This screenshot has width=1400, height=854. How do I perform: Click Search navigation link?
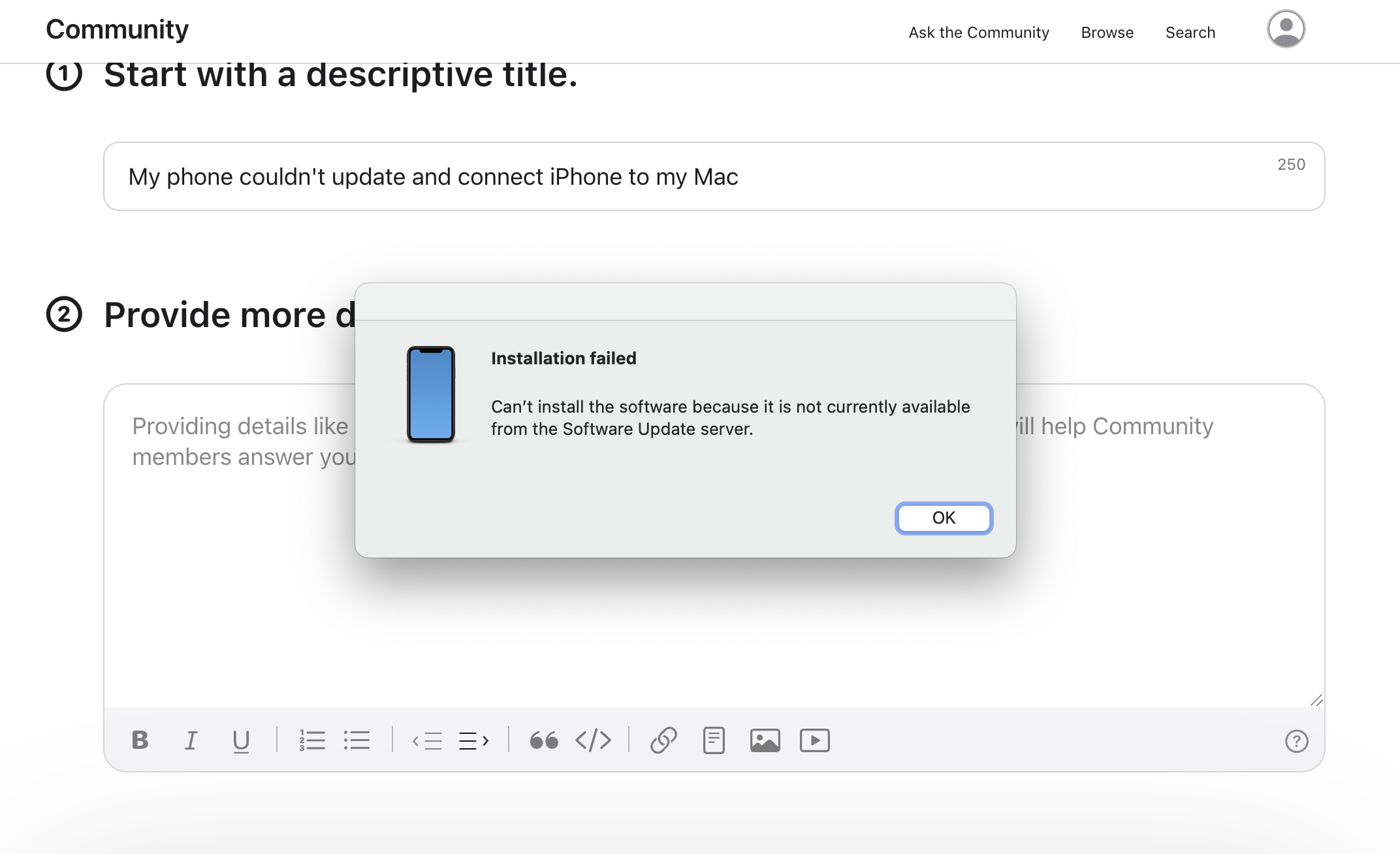tap(1190, 31)
